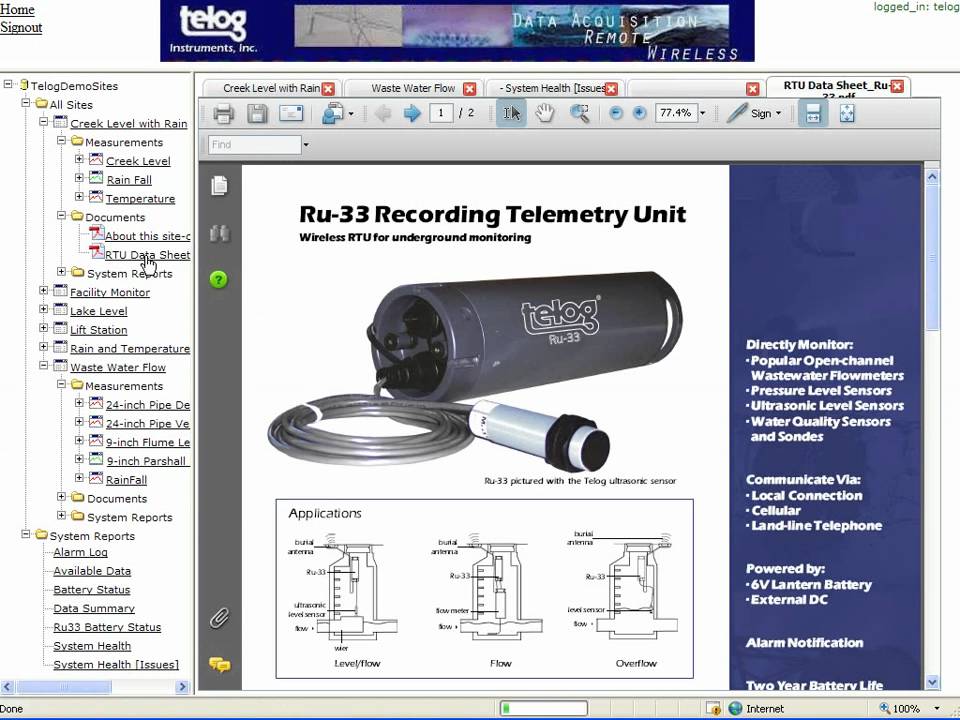Viewport: 960px width, 720px height.
Task: Zoom in with plus button
Action: click(x=639, y=113)
